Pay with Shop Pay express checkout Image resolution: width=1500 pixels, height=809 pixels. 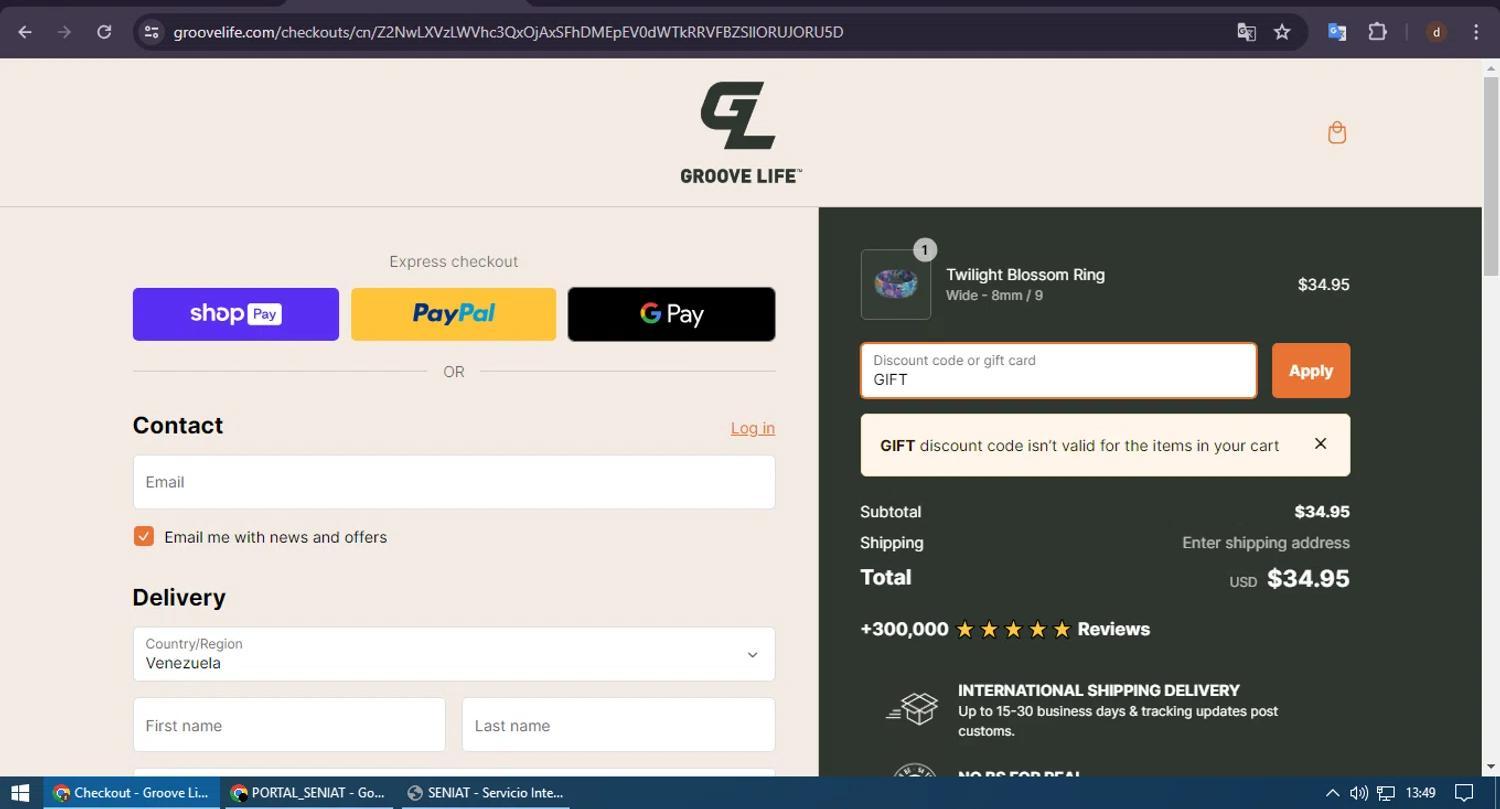(236, 314)
